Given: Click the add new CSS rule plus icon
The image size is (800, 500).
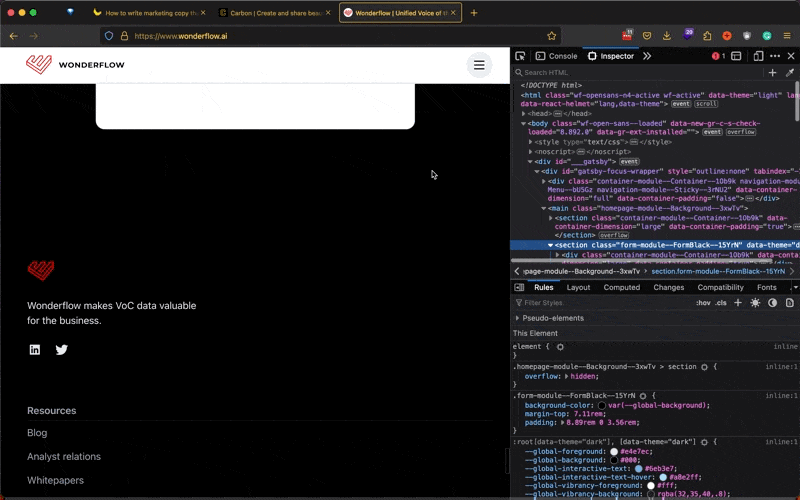Looking at the screenshot, I should point(738,303).
